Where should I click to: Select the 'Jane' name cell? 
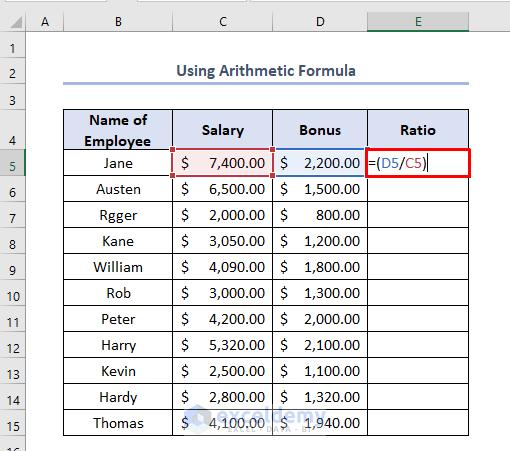point(118,163)
